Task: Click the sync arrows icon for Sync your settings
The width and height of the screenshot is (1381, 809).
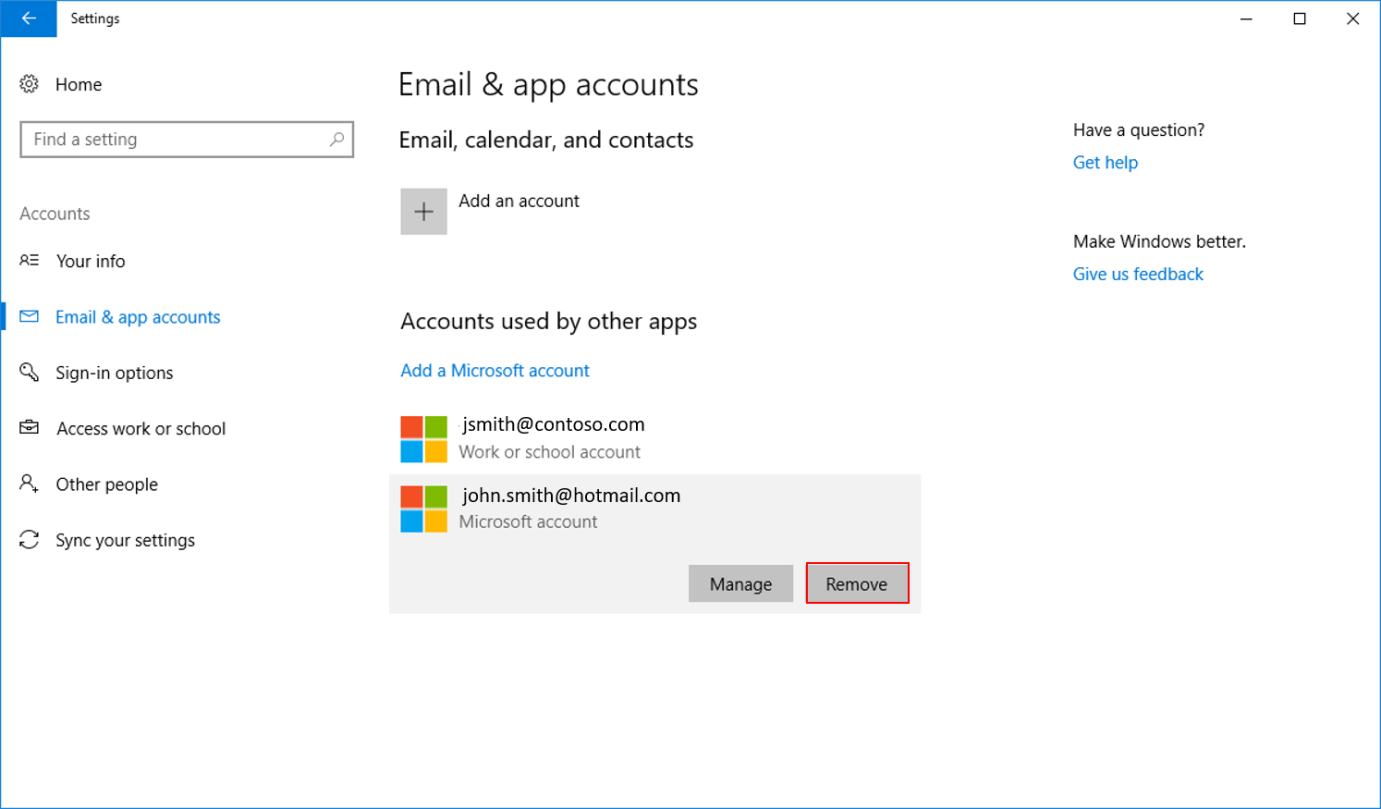Action: (x=29, y=540)
